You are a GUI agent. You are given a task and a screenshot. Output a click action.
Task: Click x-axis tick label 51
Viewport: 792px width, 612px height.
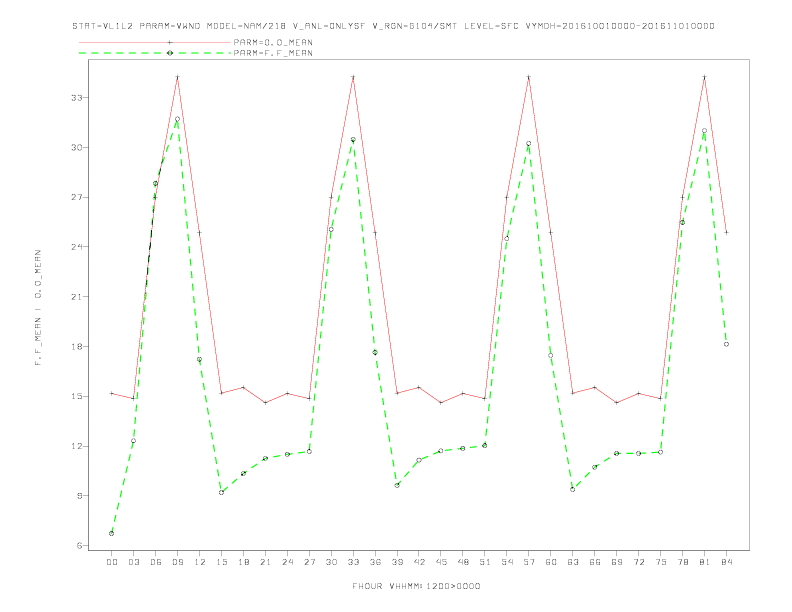pos(485,562)
